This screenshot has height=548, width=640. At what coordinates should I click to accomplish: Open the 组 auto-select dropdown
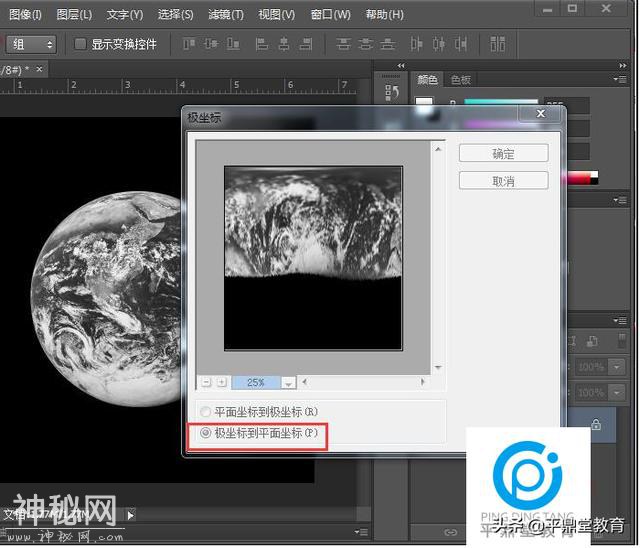pyautogui.click(x=31, y=44)
